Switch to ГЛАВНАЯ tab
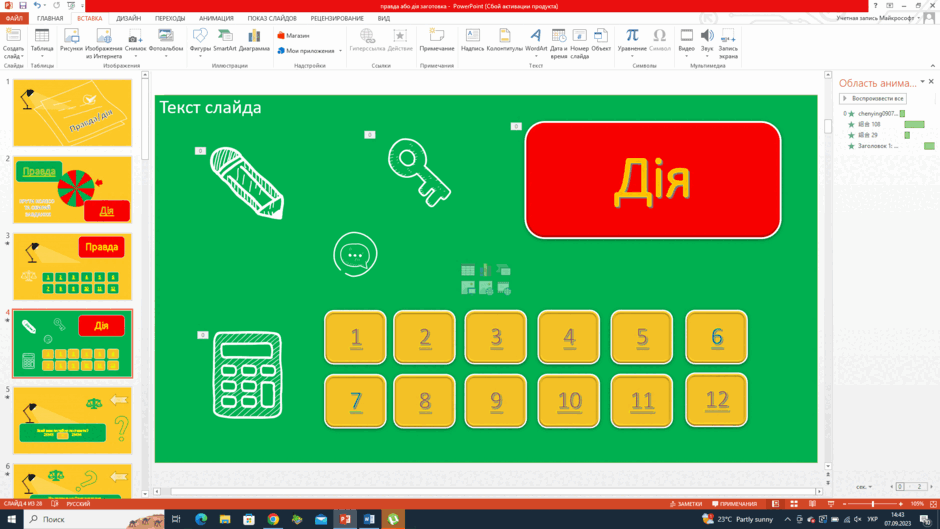Viewport: 940px width, 529px height. pos(50,19)
